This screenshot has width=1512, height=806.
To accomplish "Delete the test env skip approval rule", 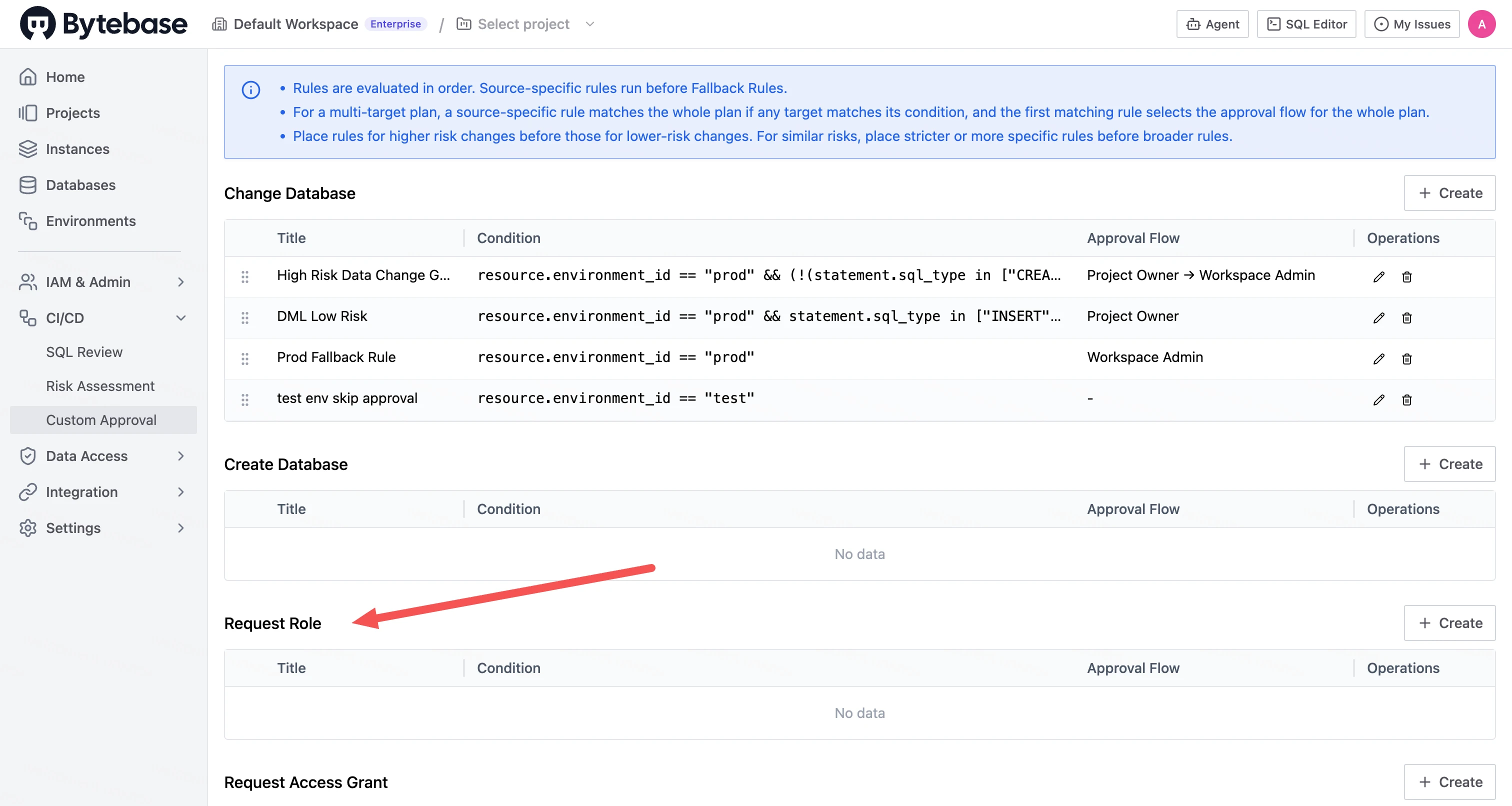I will [1406, 400].
